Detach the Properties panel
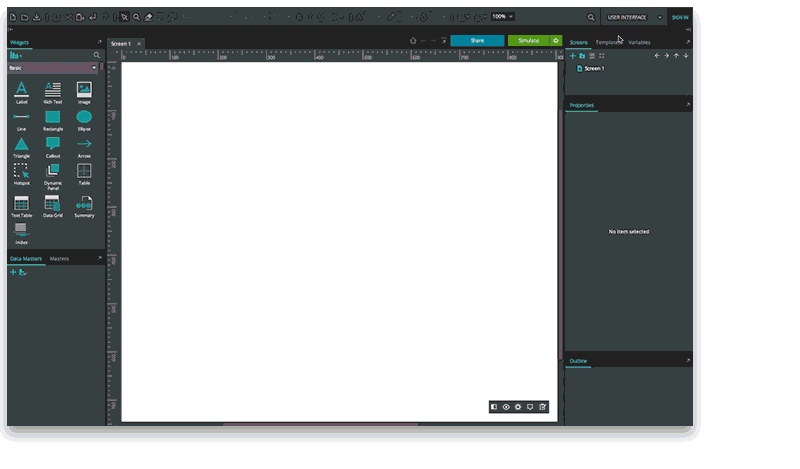Screen dimensions: 800x469 pos(688,105)
